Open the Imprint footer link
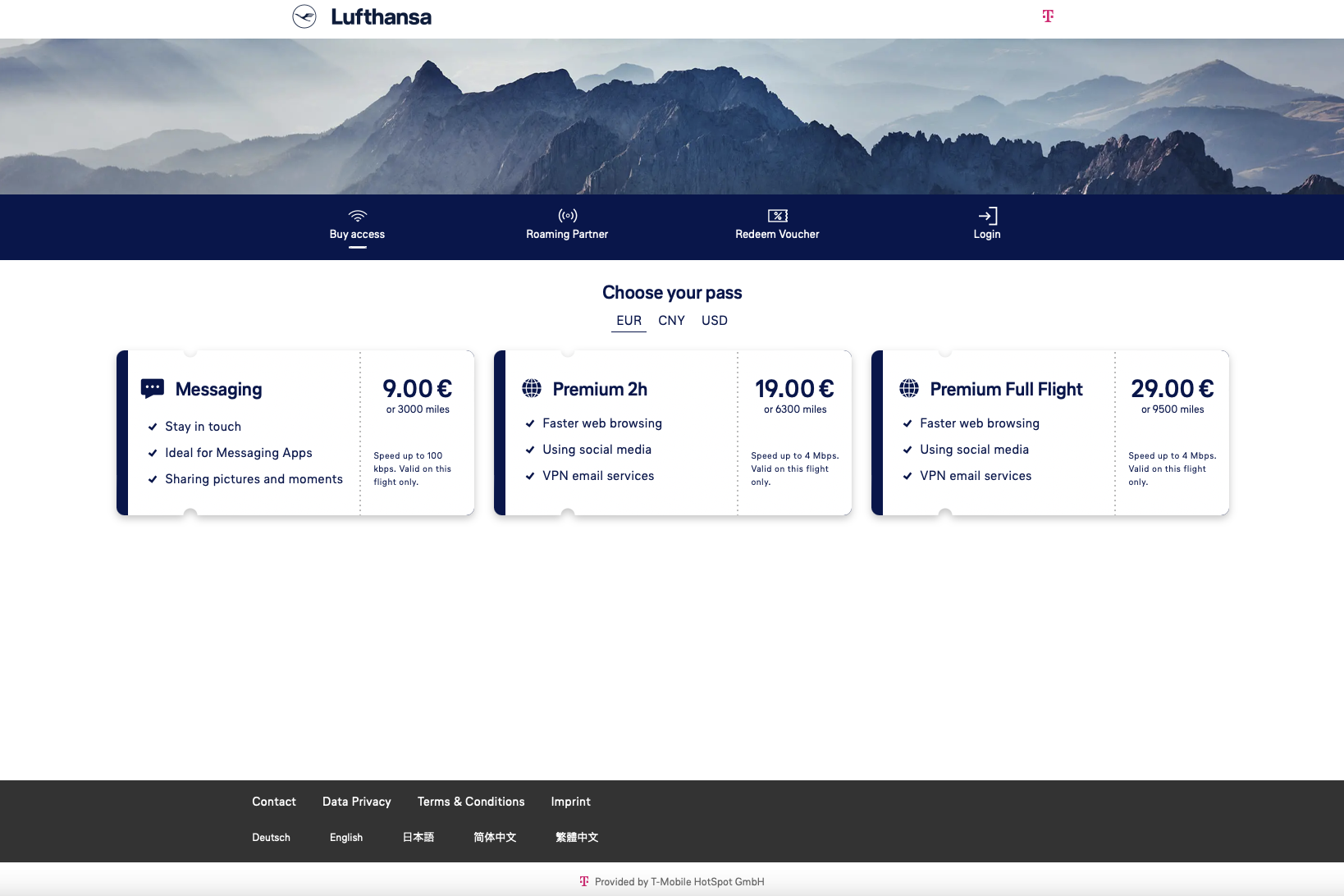Viewport: 1344px width, 896px height. [570, 802]
